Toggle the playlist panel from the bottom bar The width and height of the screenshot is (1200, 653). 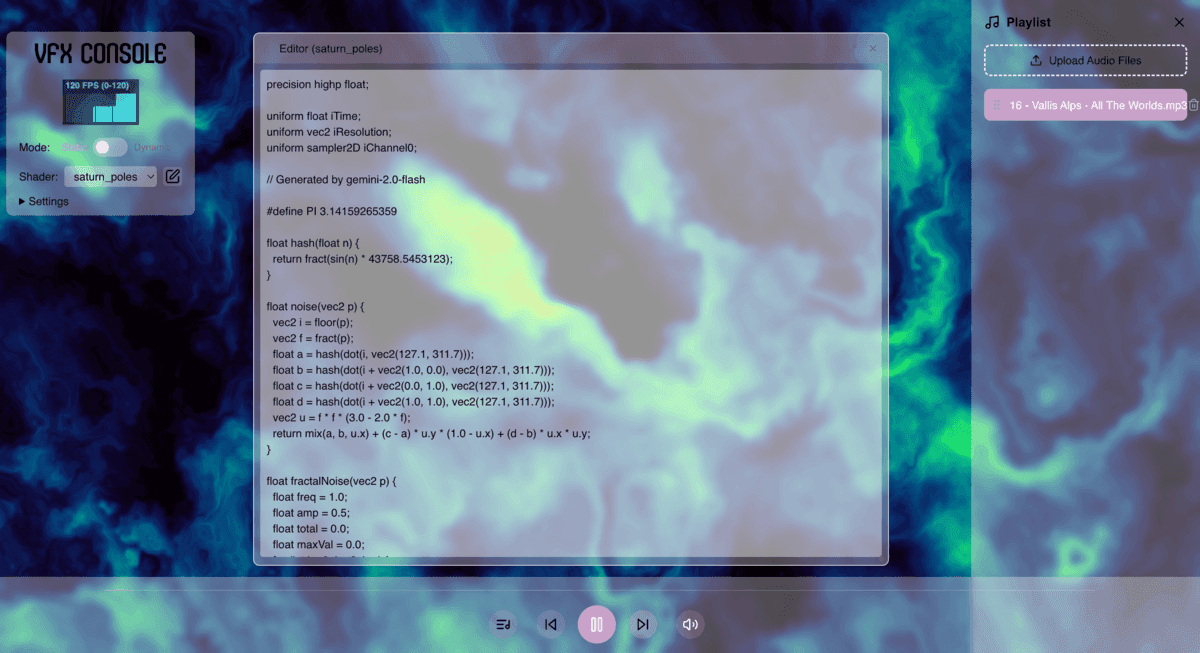[x=503, y=625]
